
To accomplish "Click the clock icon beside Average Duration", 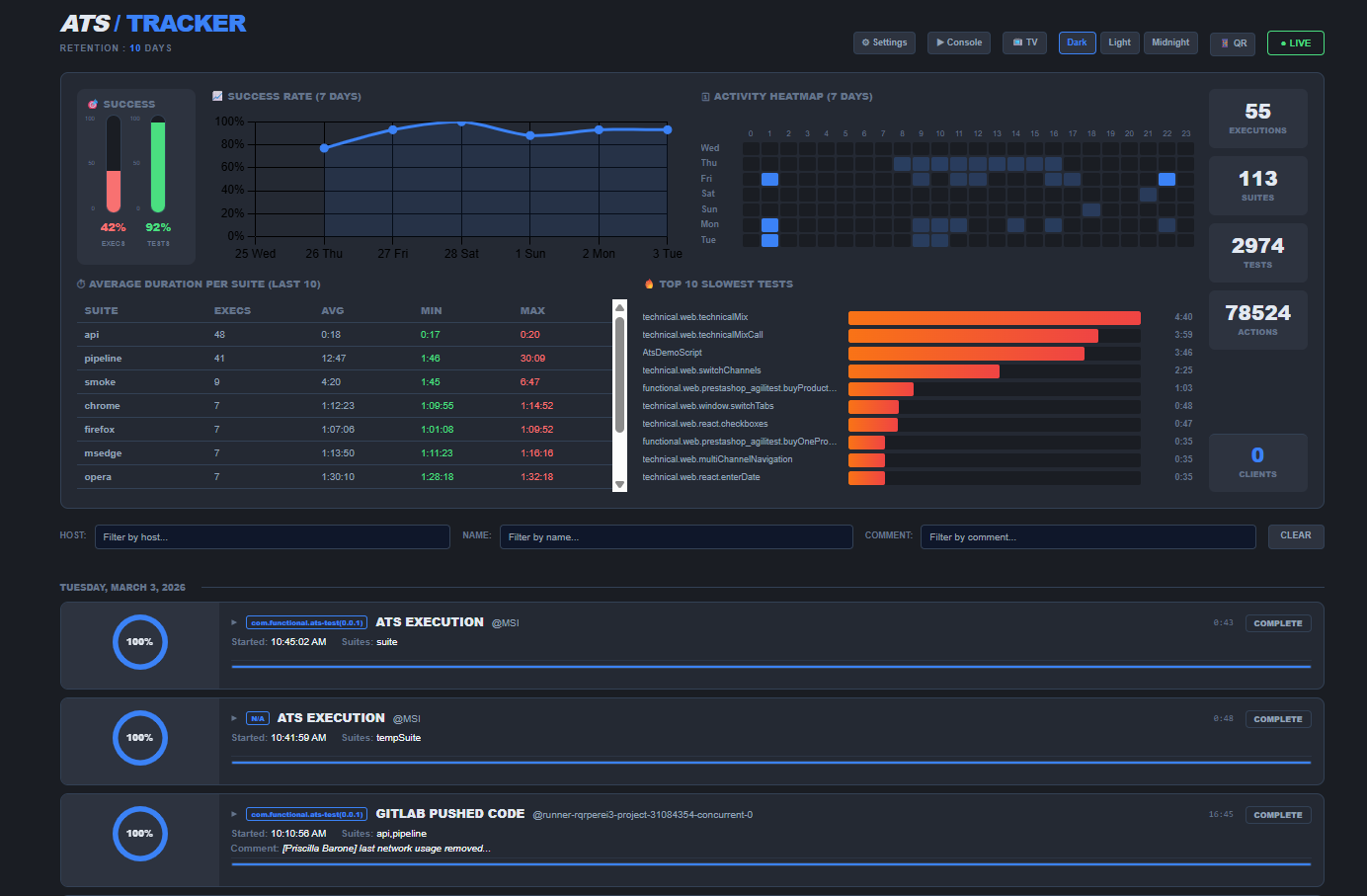I will pyautogui.click(x=81, y=284).
